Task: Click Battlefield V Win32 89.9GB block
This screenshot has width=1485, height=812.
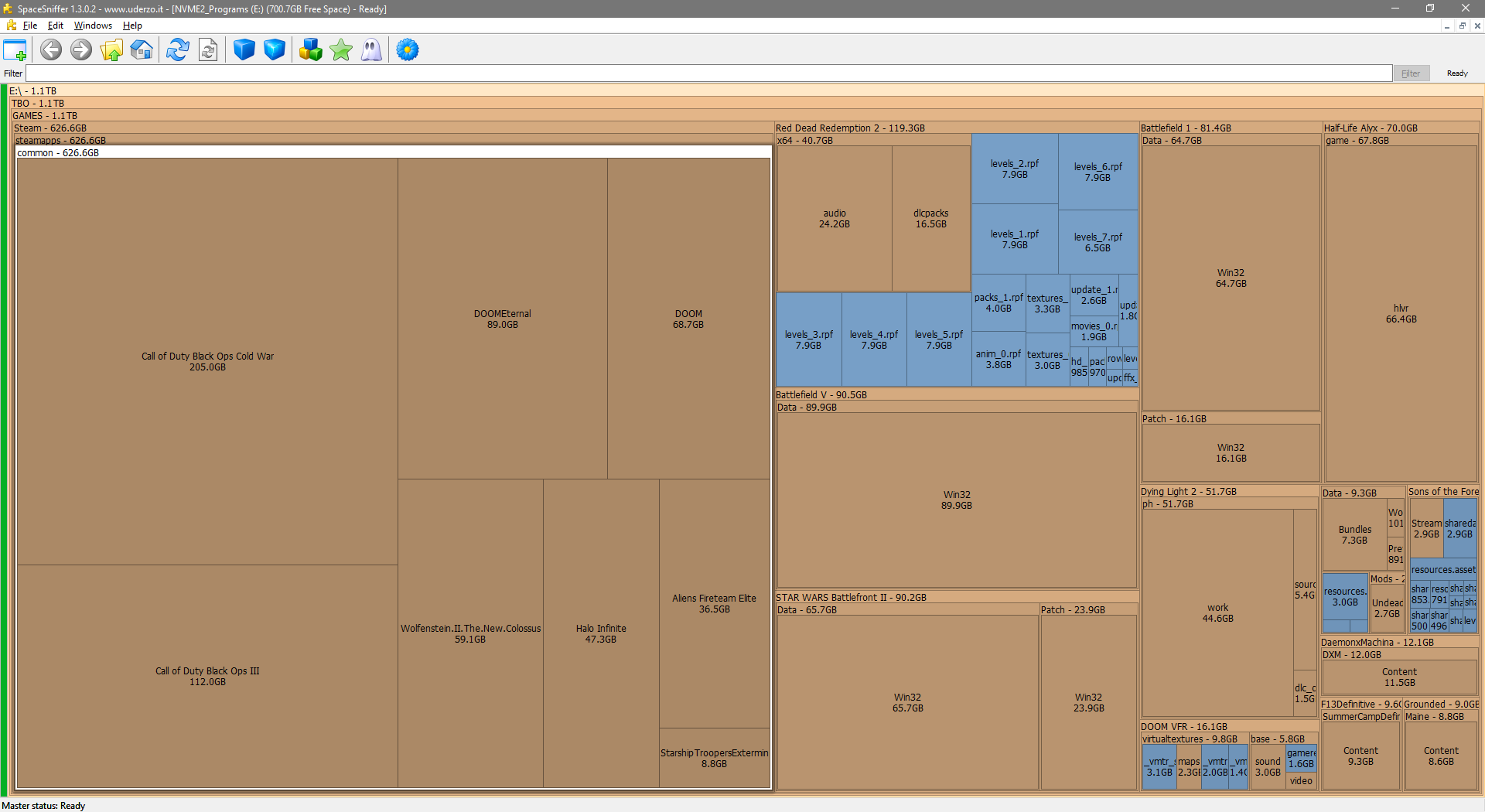Action: 957,500
